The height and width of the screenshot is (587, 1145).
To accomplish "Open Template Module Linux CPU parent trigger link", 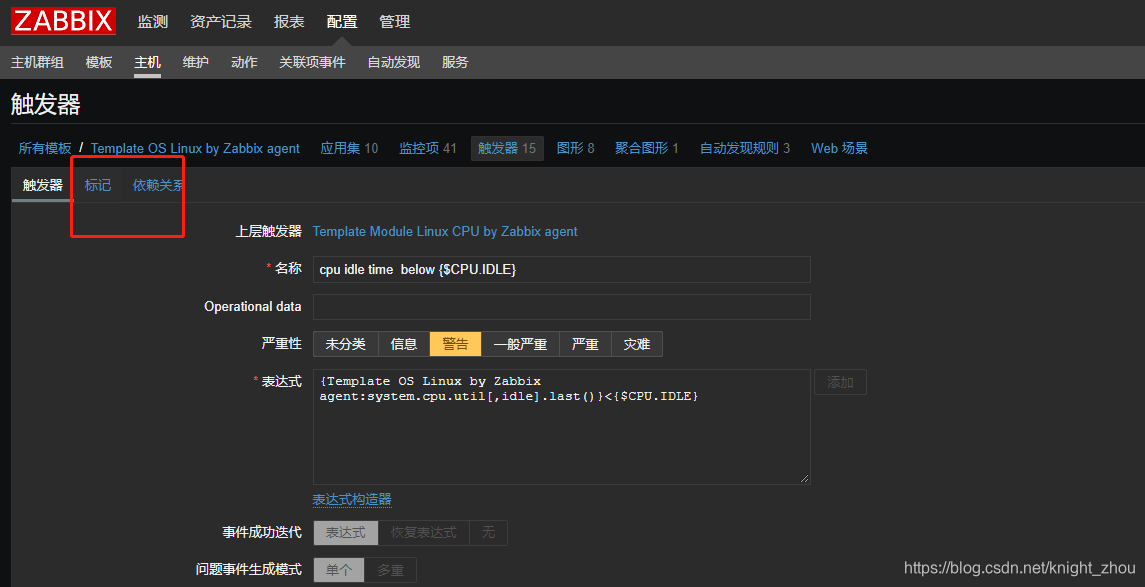I will (x=445, y=231).
